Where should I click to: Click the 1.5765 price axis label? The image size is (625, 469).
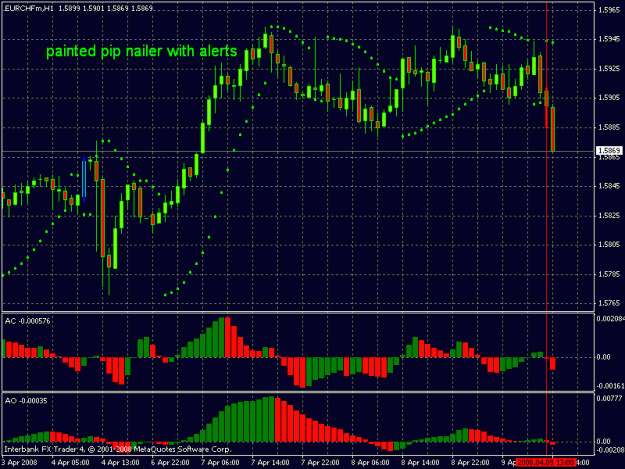point(609,303)
